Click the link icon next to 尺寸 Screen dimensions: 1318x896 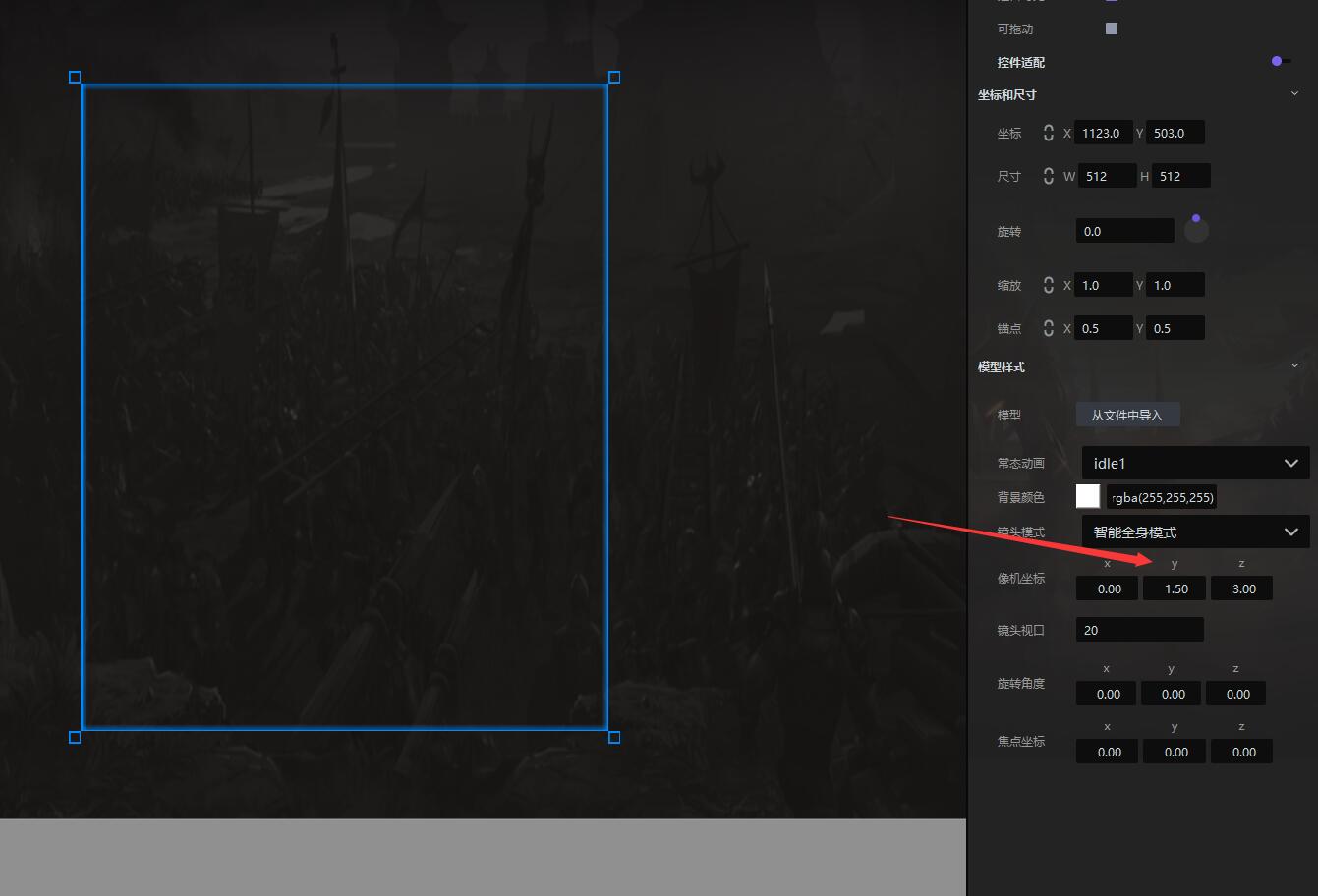tap(1049, 176)
